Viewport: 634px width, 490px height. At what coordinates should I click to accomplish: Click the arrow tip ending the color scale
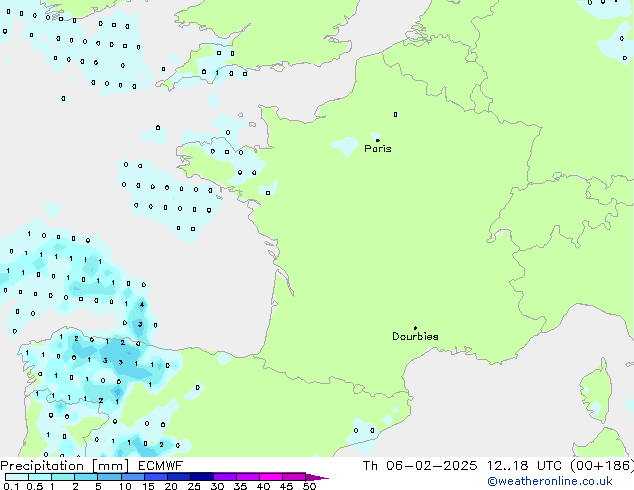pyautogui.click(x=324, y=478)
